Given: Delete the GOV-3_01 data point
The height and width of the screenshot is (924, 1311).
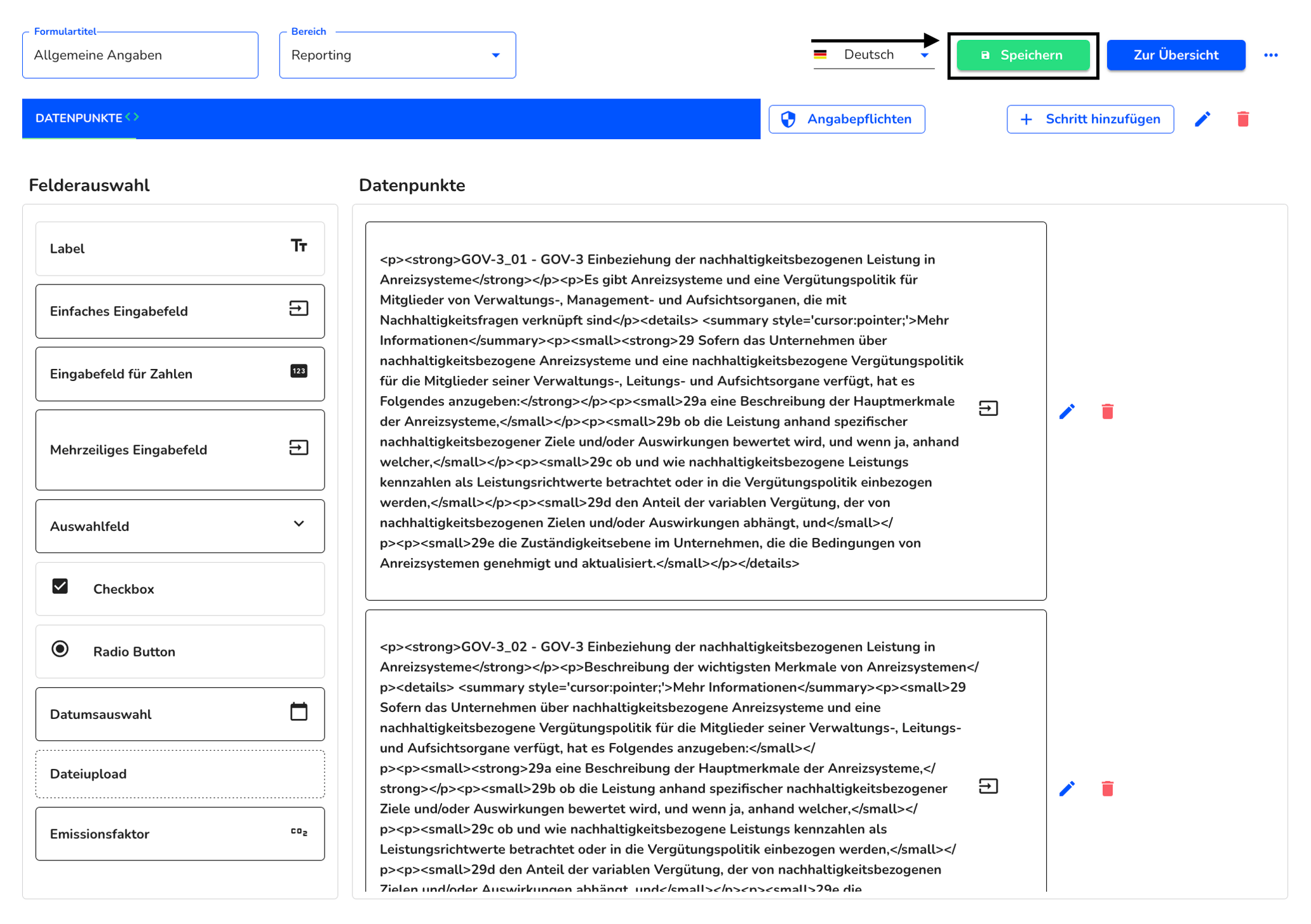Looking at the screenshot, I should [1108, 412].
